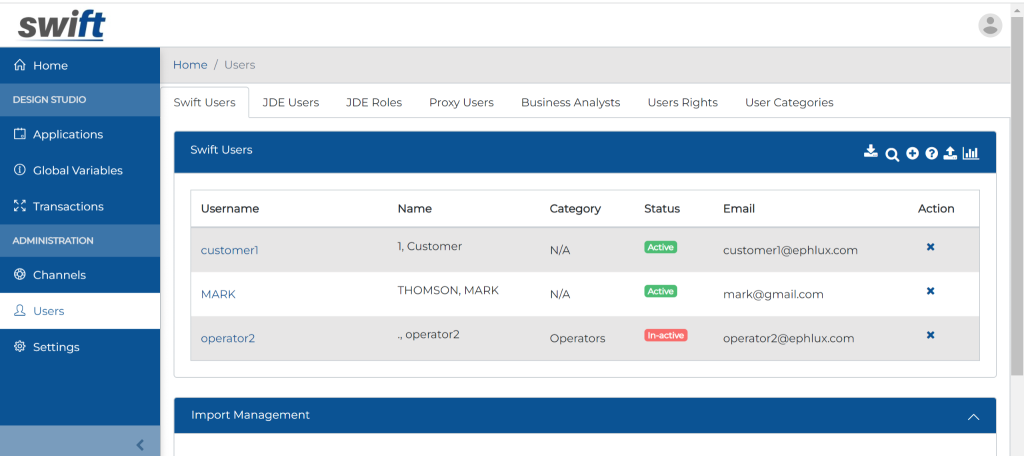Open Global Variables in the sidebar
The image size is (1024, 456).
click(x=77, y=170)
